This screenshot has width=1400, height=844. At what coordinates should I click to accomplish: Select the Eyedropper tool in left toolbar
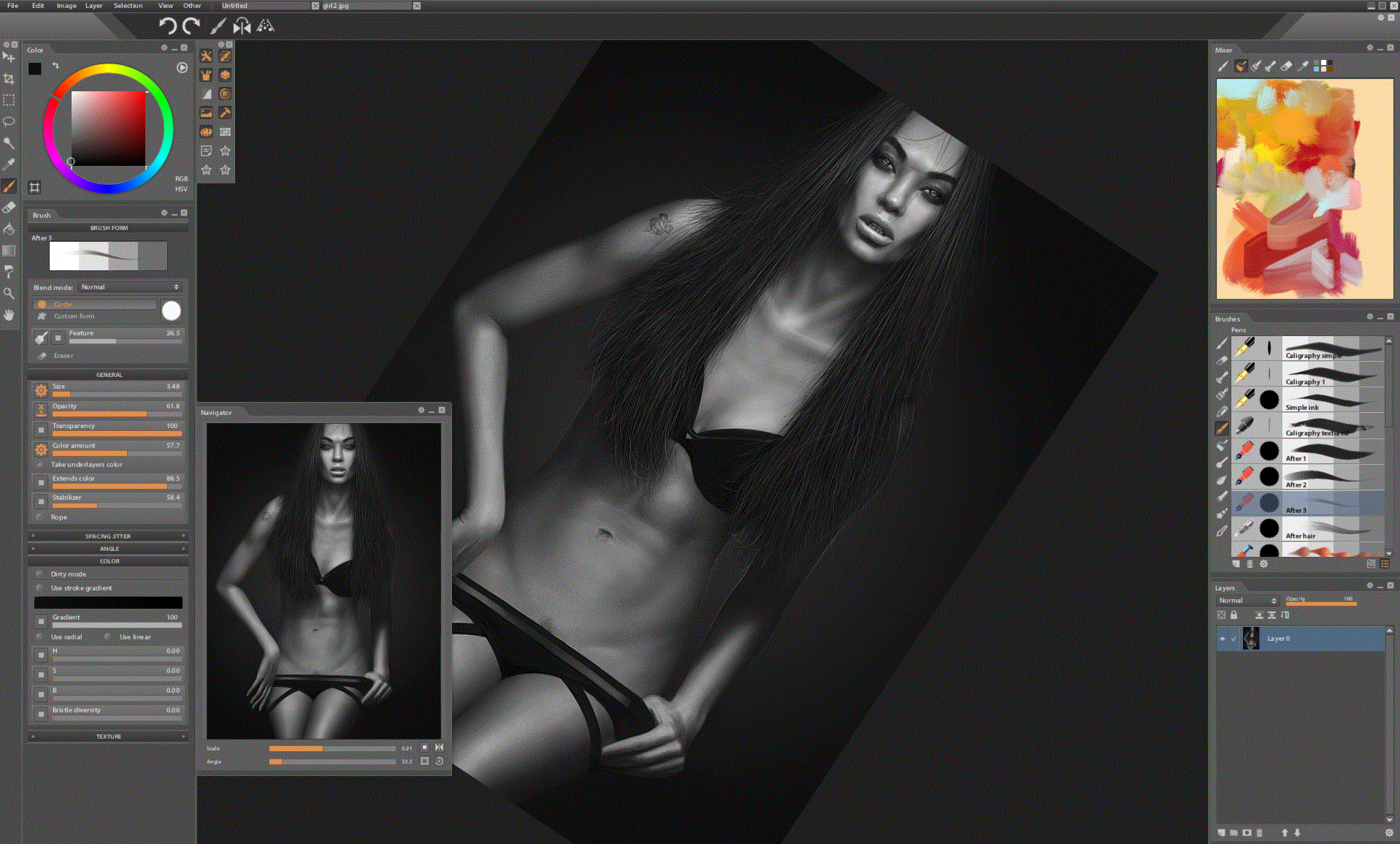9,164
